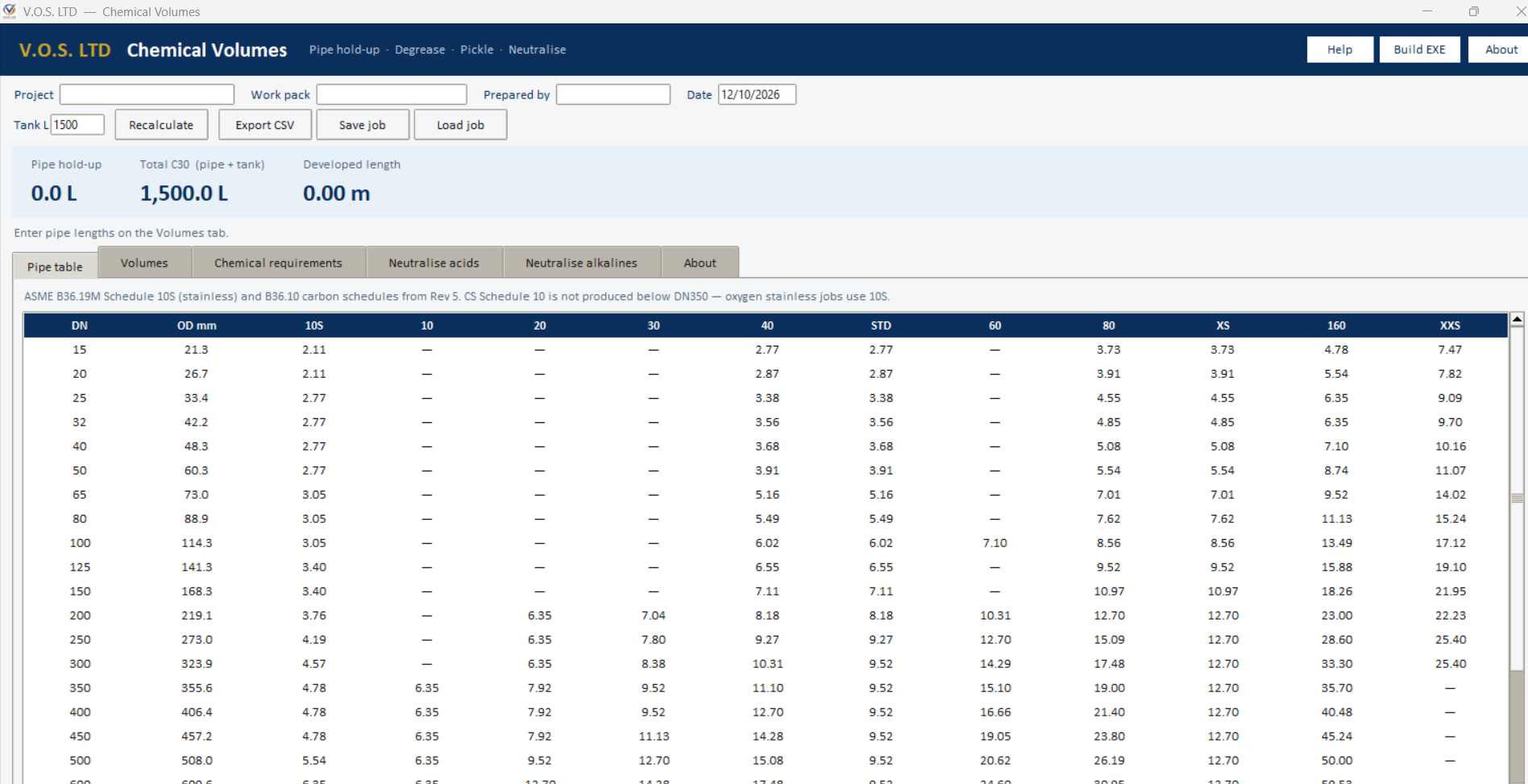Click the Tank L field showing 1500

pyautogui.click(x=77, y=125)
